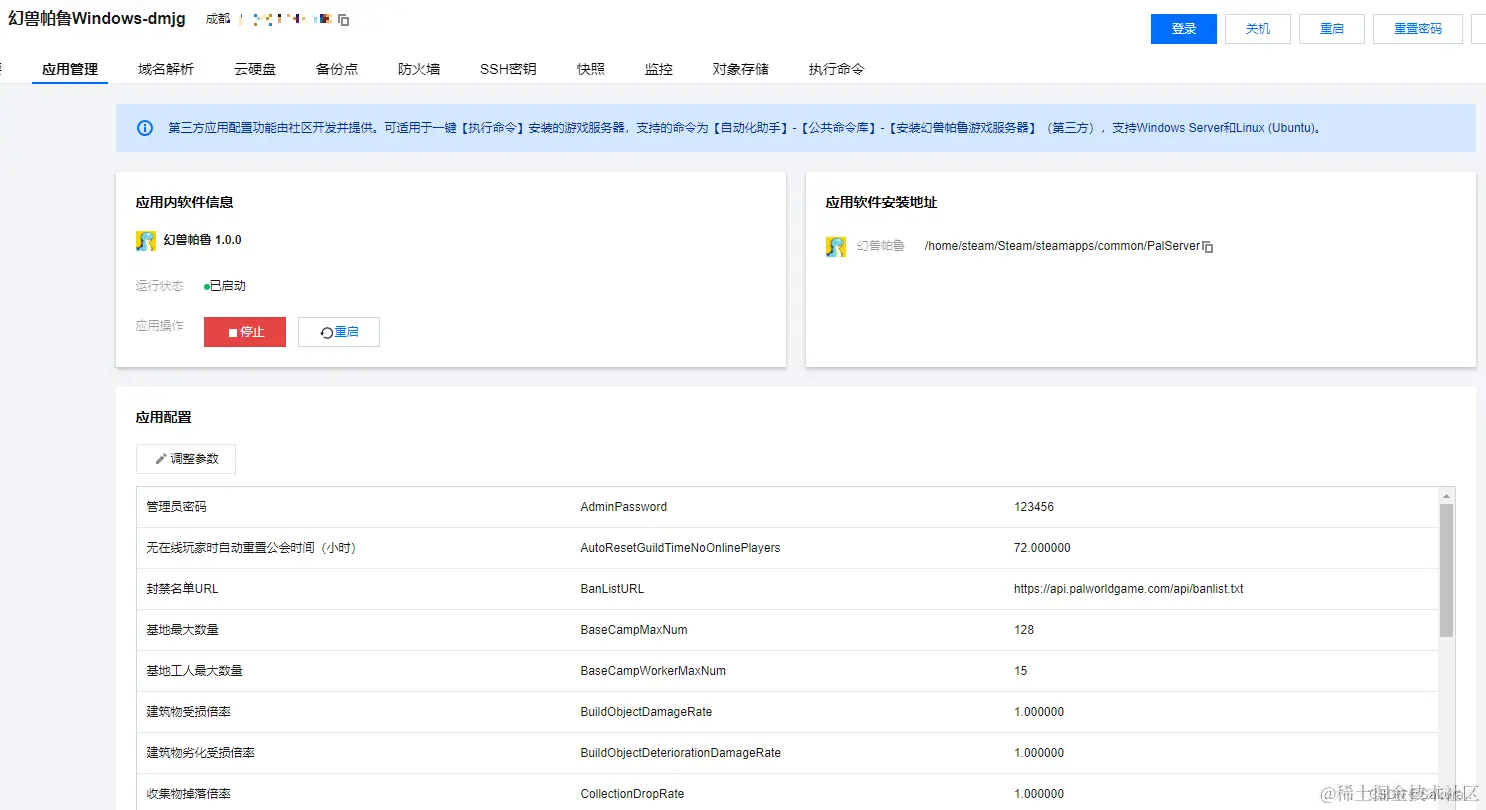The width and height of the screenshot is (1486, 810).
Task: Open the 快照 tab
Action: [591, 69]
